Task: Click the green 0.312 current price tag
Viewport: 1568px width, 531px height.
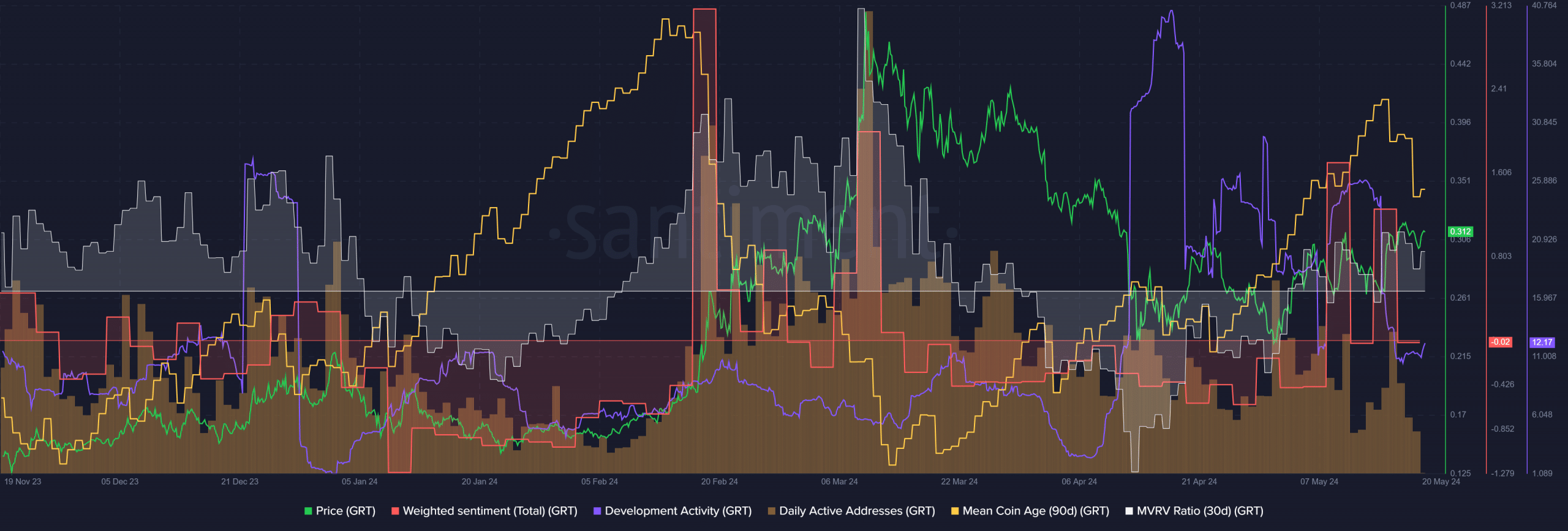Action: pos(1460,232)
